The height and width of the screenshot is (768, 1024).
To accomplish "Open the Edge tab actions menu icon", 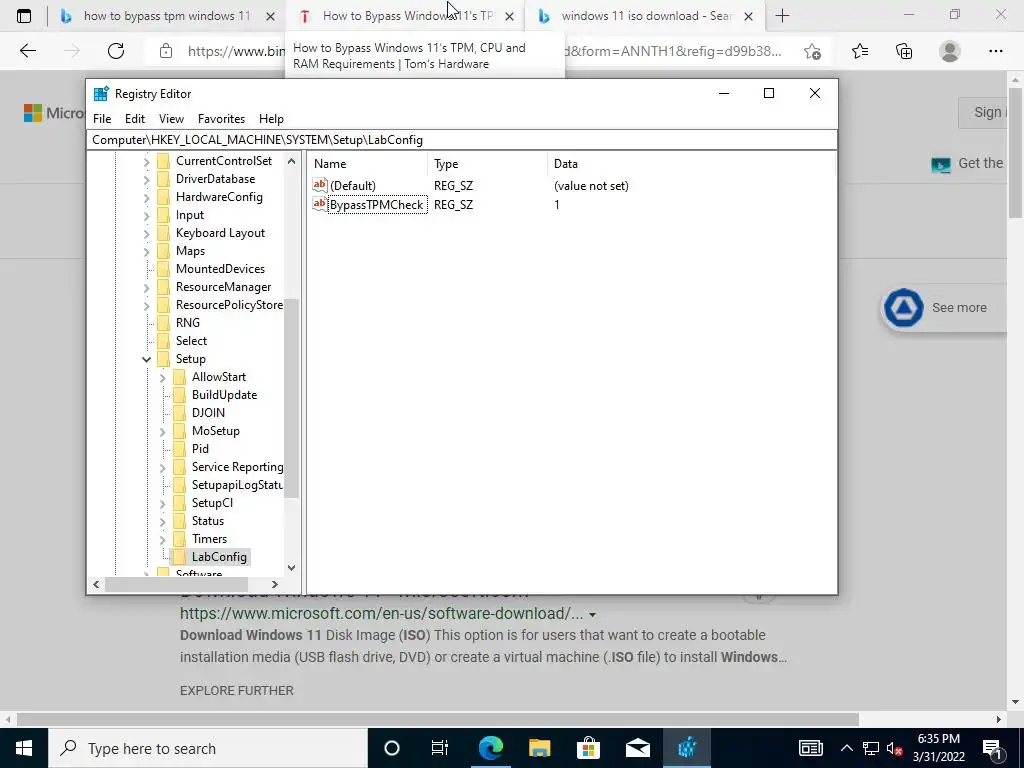I will coord(24,16).
